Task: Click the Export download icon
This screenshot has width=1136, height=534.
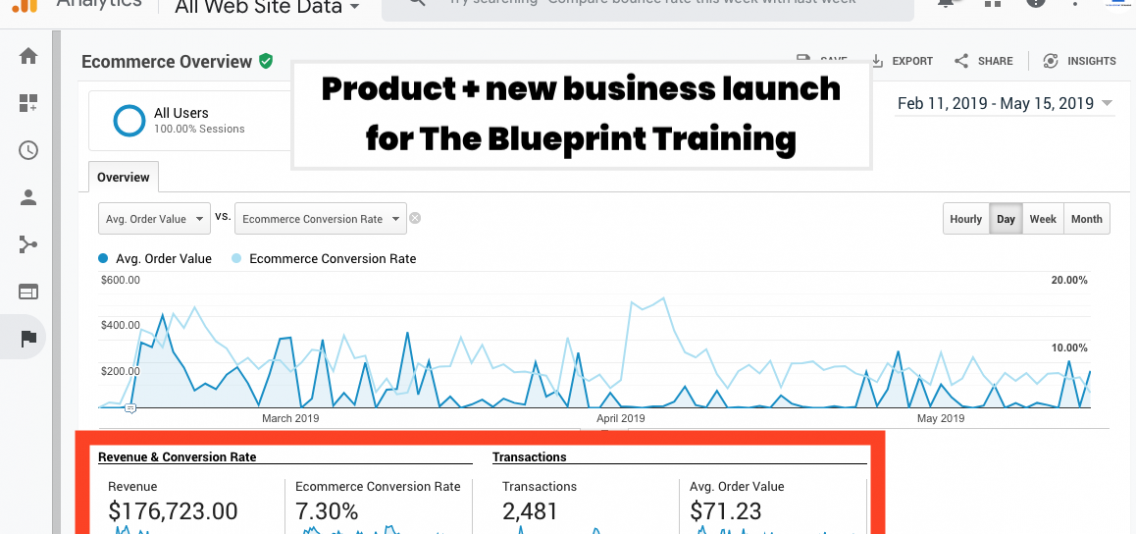Action: 877,61
